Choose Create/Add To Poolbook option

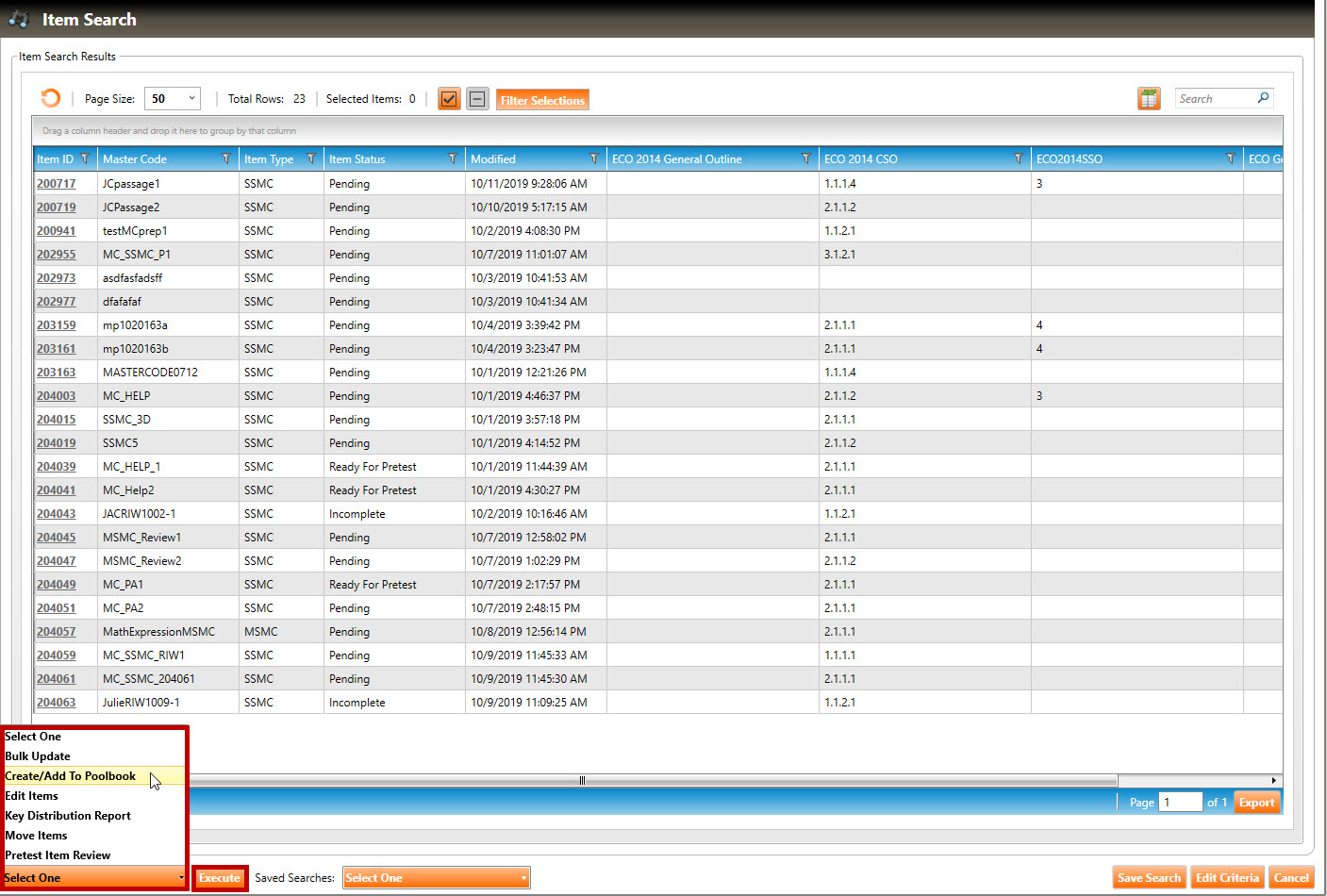[x=71, y=776]
